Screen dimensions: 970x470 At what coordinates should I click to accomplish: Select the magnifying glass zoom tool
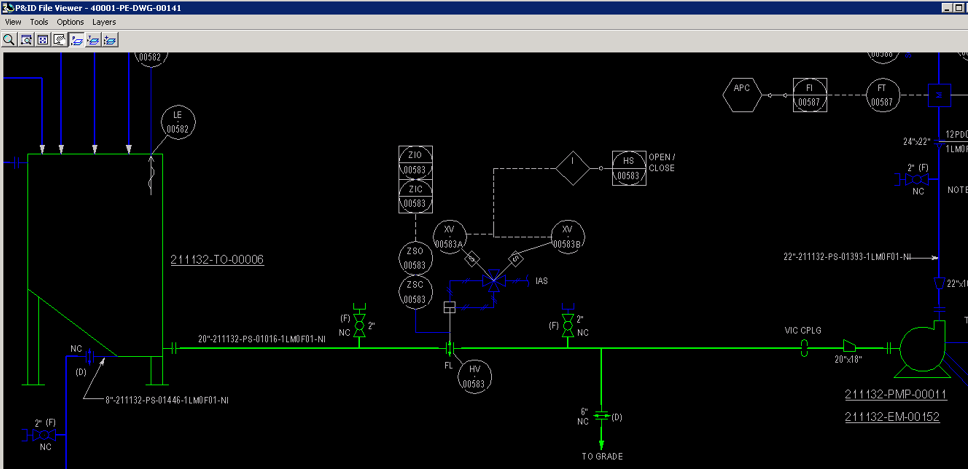[9, 40]
